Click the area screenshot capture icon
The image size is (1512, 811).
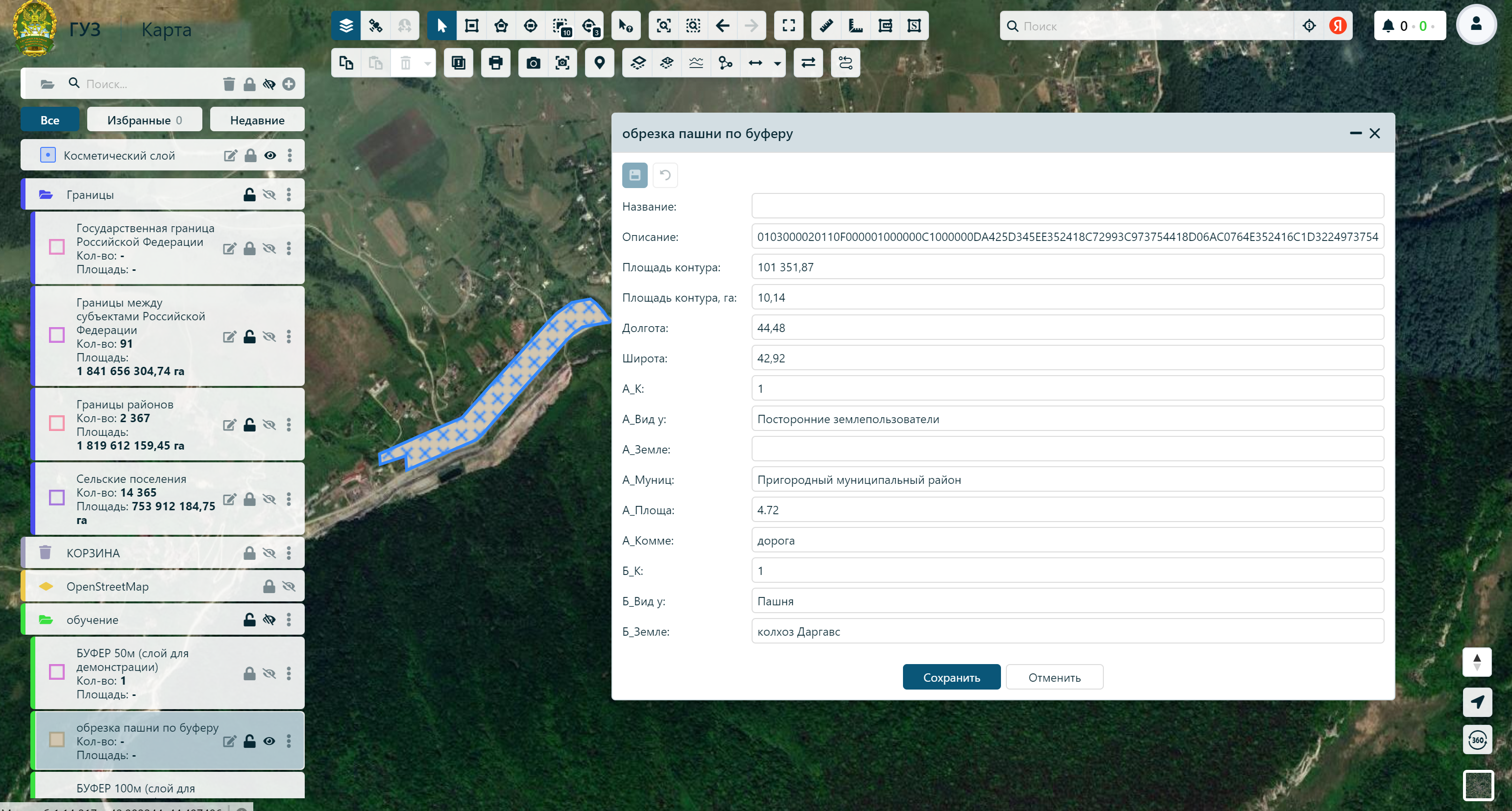pos(562,63)
